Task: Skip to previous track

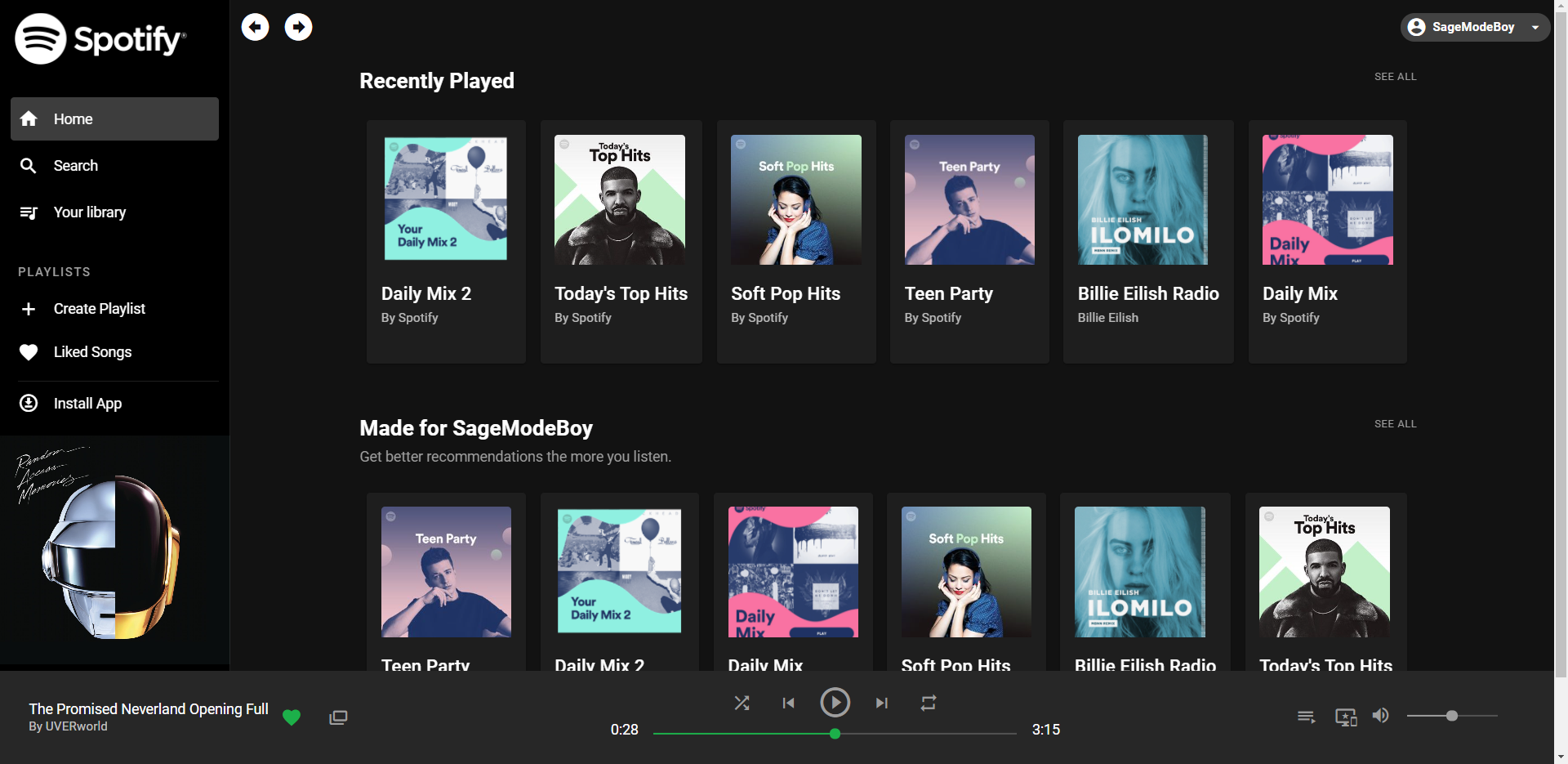Action: [788, 703]
